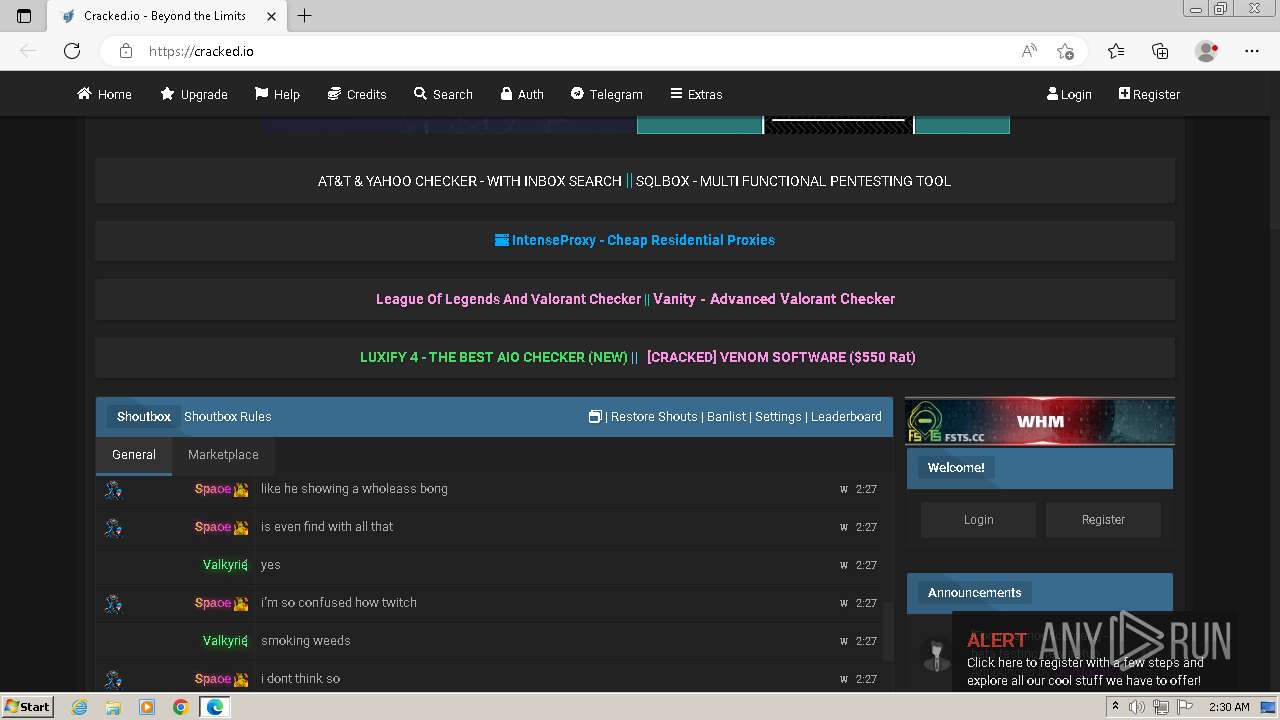Add this page to favorites star icon
Image resolution: width=1280 pixels, height=720 pixels.
[1065, 51]
